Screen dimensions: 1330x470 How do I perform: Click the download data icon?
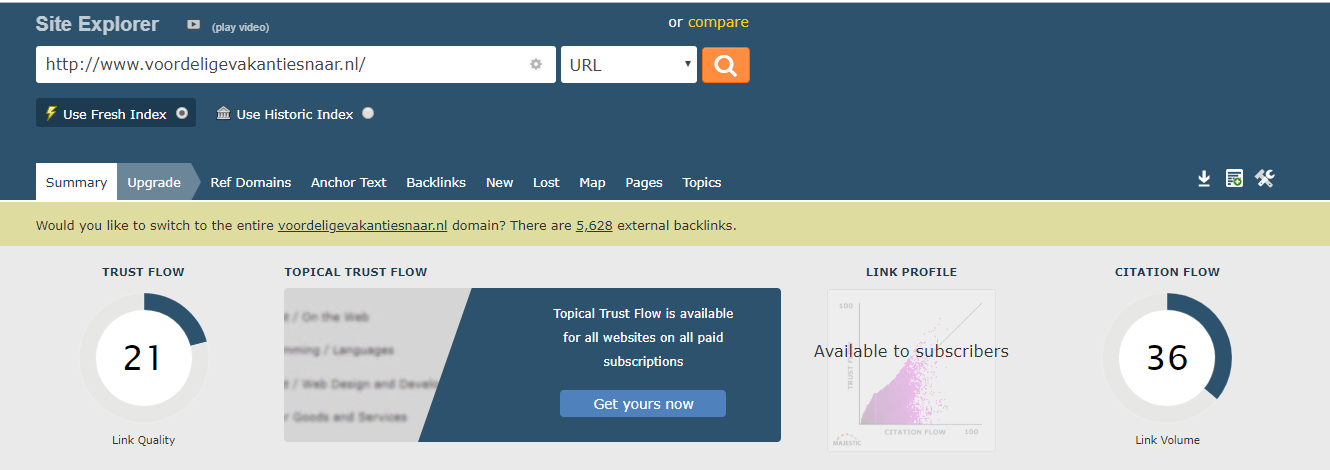(1204, 179)
